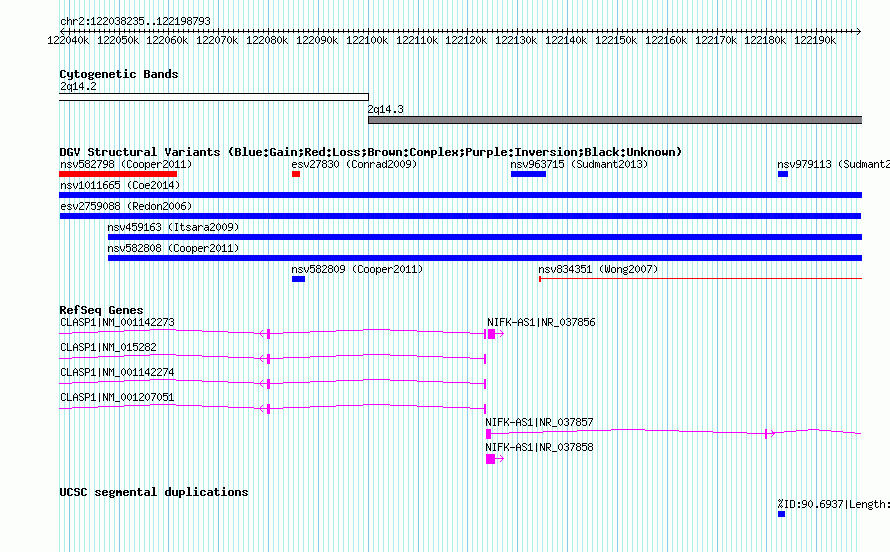Select the CLASP1 NM_001142274 exon tick
This screenshot has width=890, height=552.
[268, 384]
